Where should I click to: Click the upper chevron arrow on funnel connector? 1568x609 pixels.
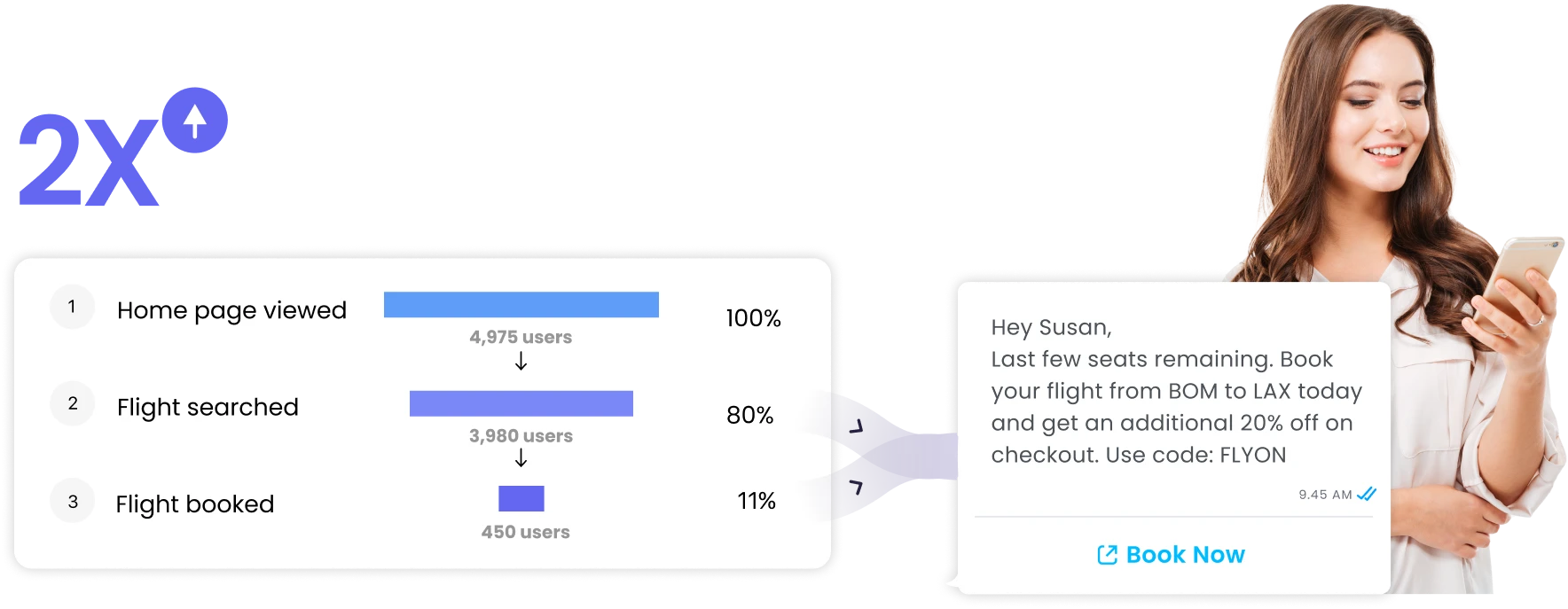pos(856,427)
